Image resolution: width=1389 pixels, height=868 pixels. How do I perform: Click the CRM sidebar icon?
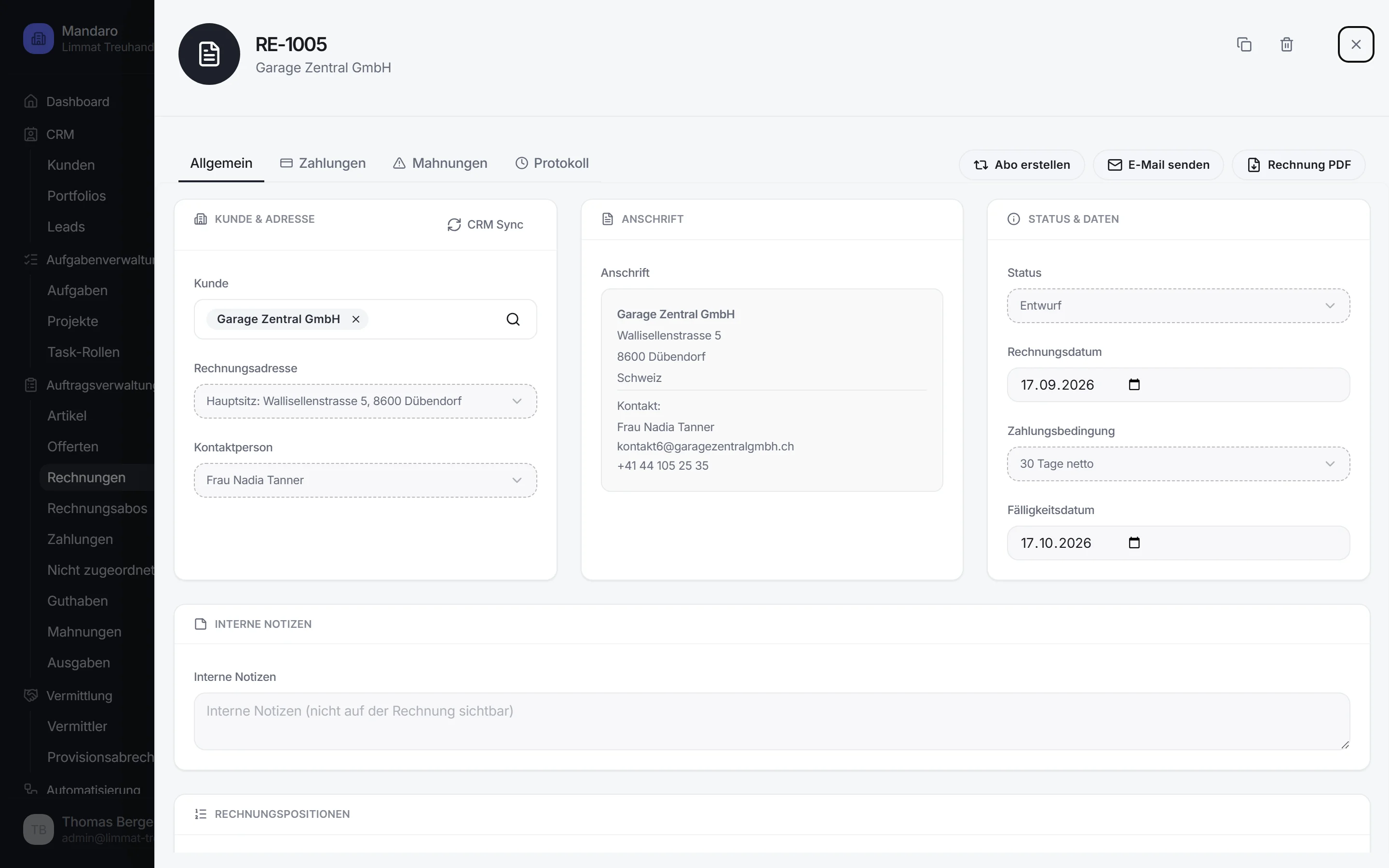pos(31,135)
